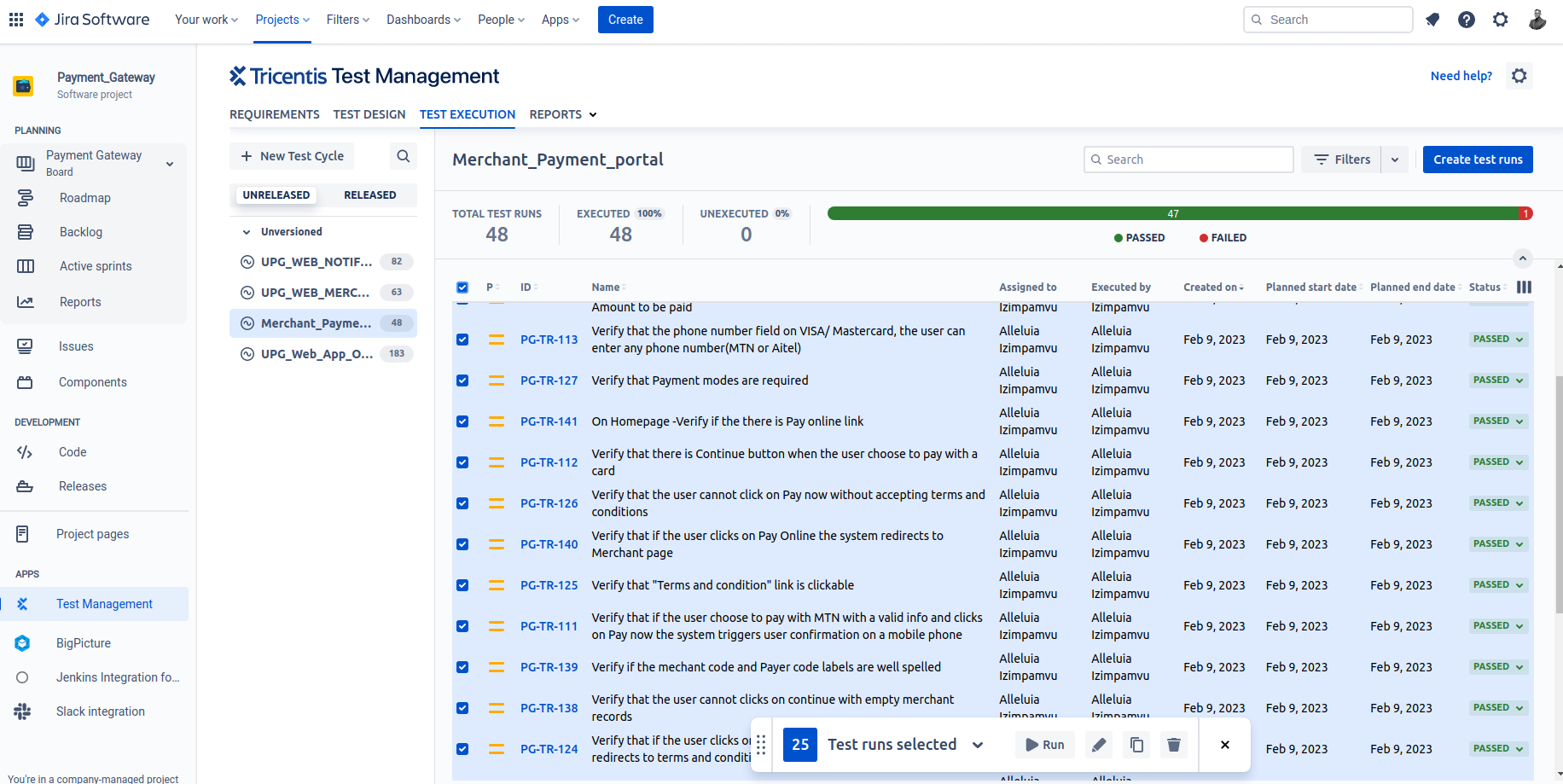Open Code in sidebar
Viewport: 1563px width, 784px height.
tap(73, 452)
